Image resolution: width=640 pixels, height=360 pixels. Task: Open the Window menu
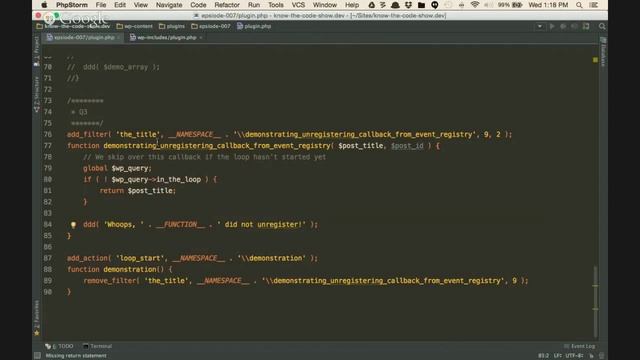[324, 5]
